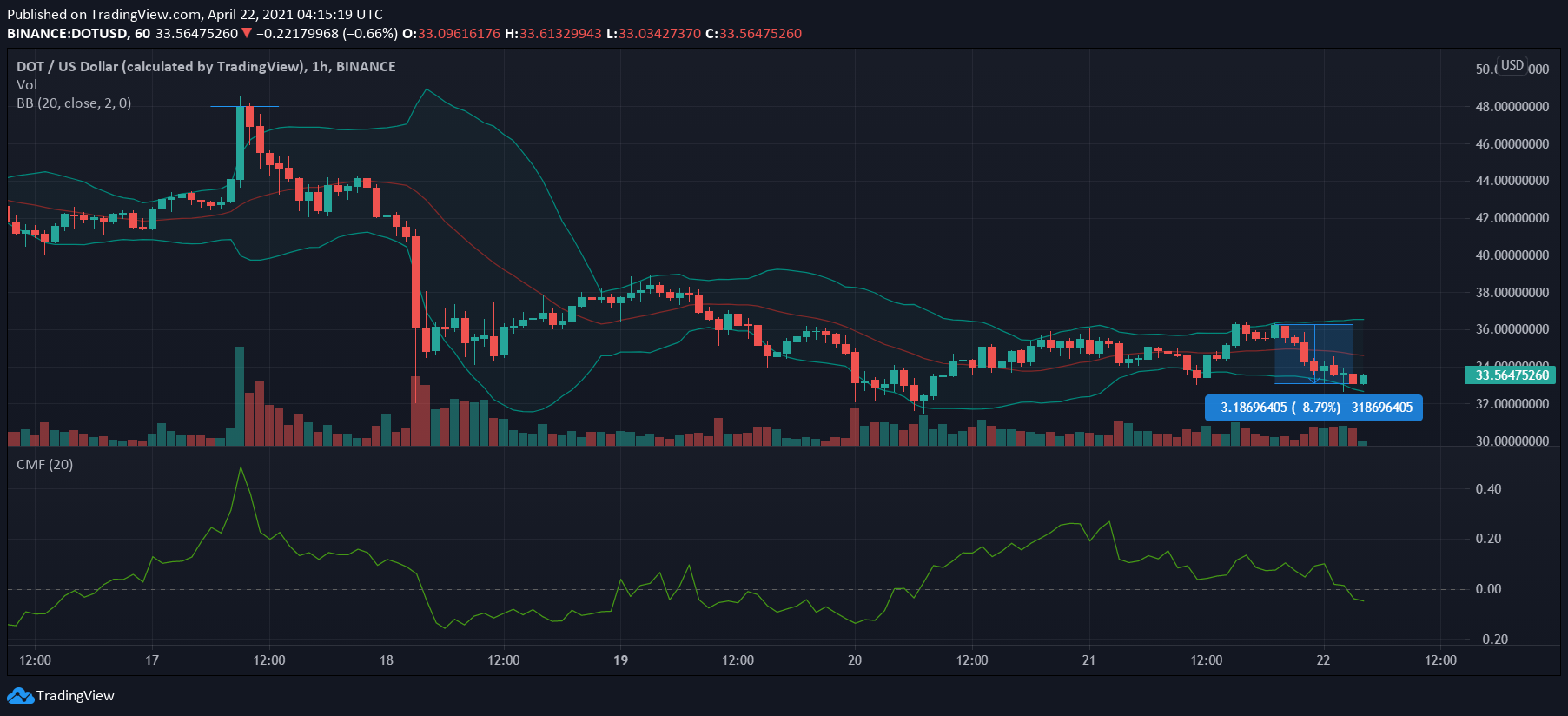This screenshot has height=716, width=1568.
Task: Click the 0.00 CMF axis label
Action: click(x=1488, y=589)
